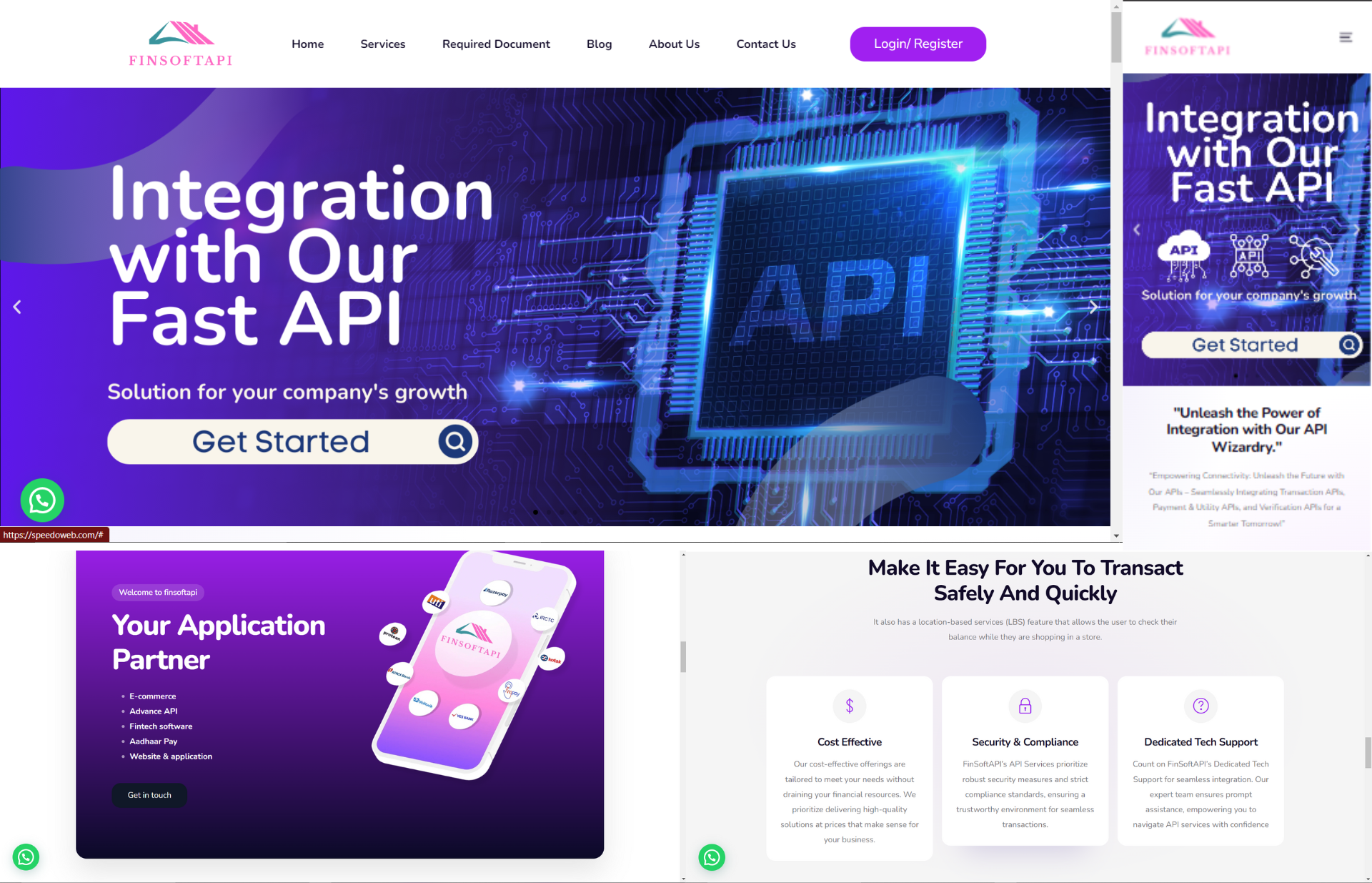
Task: Go to next slide in desktop hero slider
Action: [x=1093, y=307]
